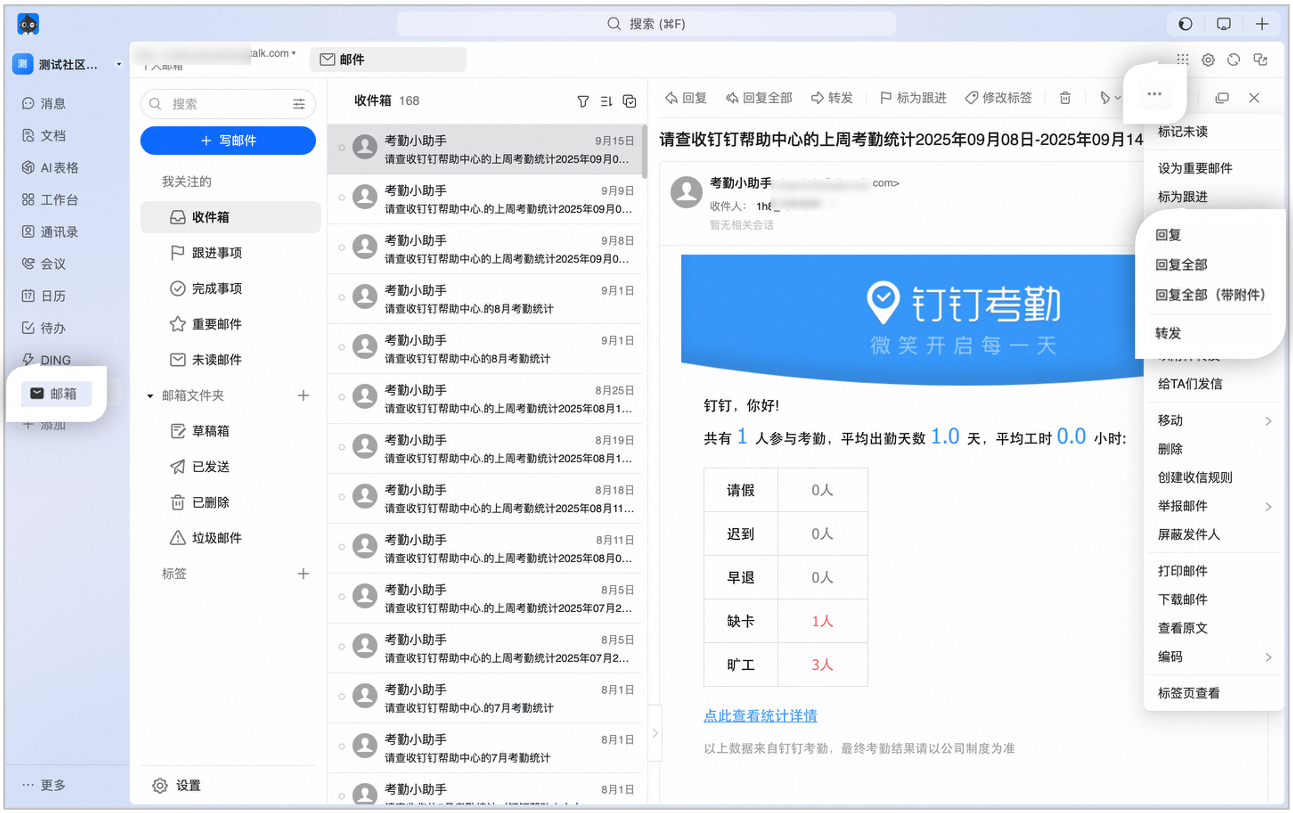Open 文档 in the left sidebar

click(x=44, y=136)
